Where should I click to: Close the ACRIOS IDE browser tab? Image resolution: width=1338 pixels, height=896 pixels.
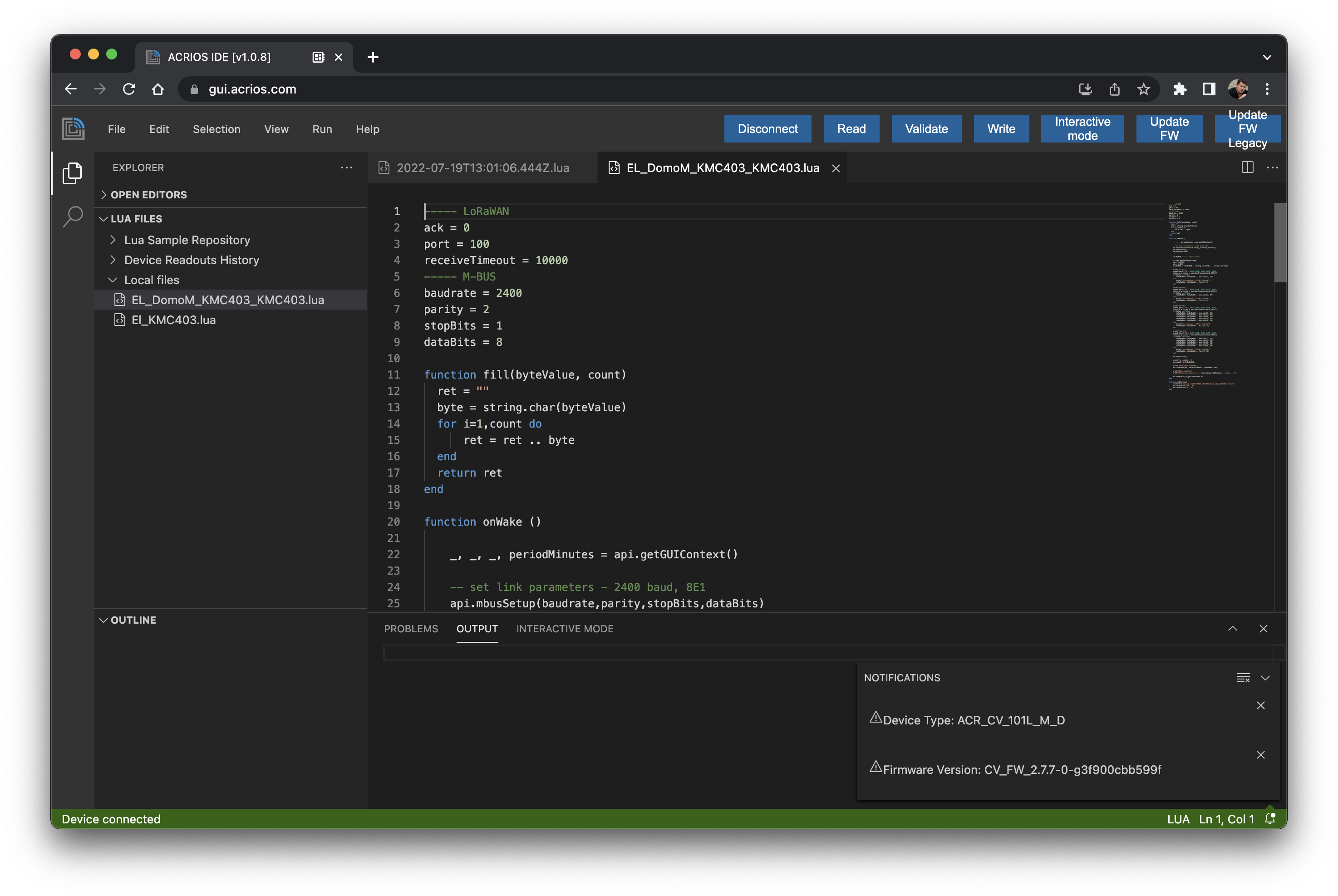(338, 57)
